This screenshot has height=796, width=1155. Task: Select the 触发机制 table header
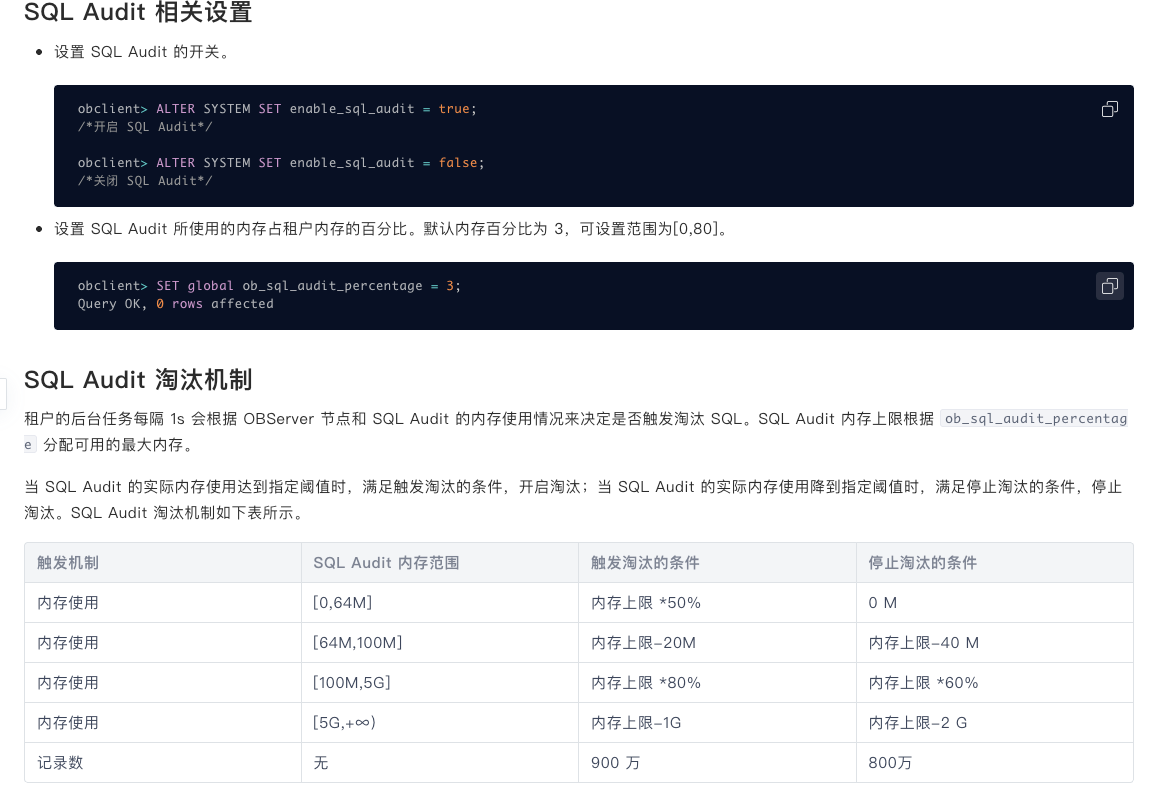coord(68,562)
